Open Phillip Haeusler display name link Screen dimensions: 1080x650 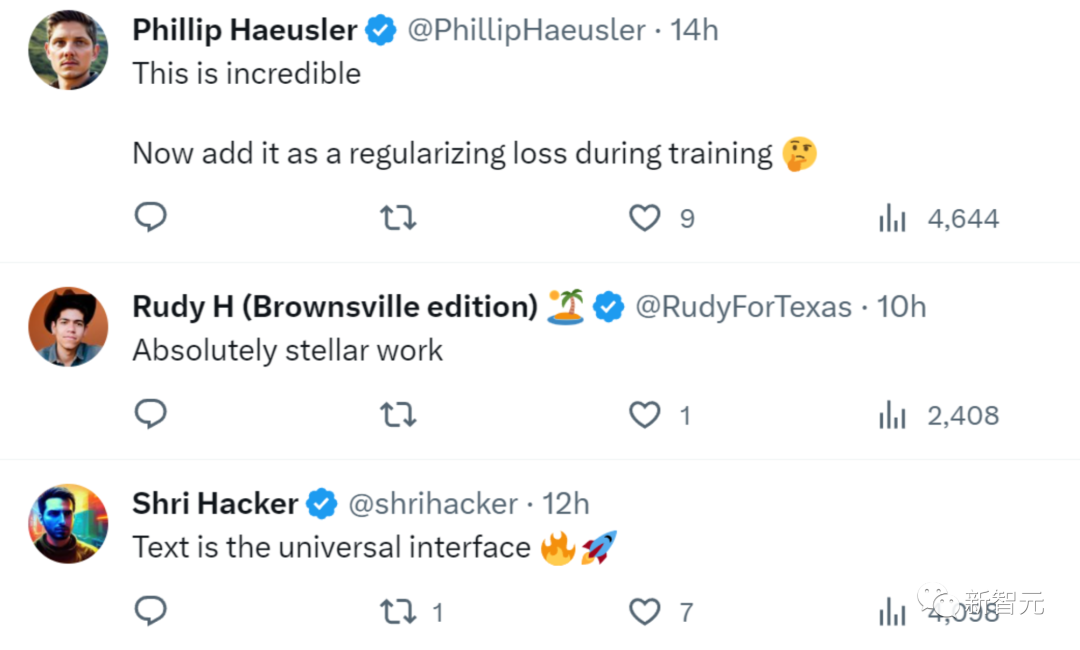[244, 31]
